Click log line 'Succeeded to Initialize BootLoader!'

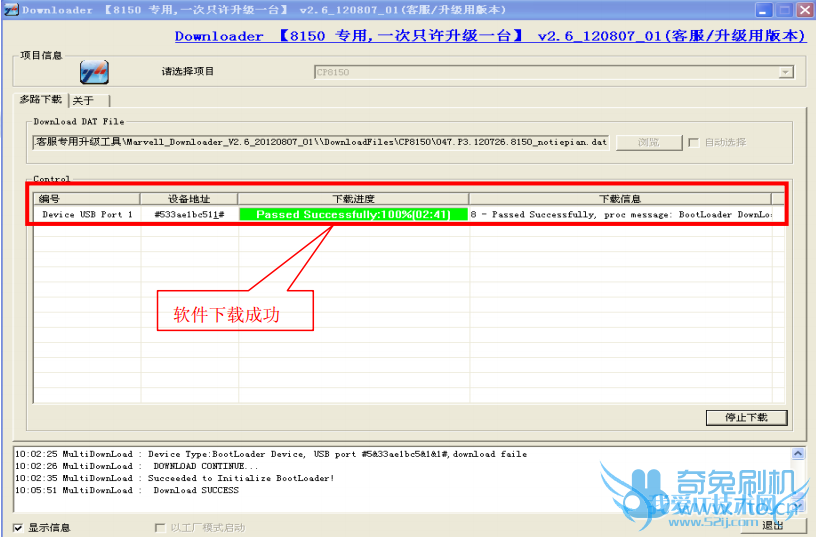(x=175, y=478)
